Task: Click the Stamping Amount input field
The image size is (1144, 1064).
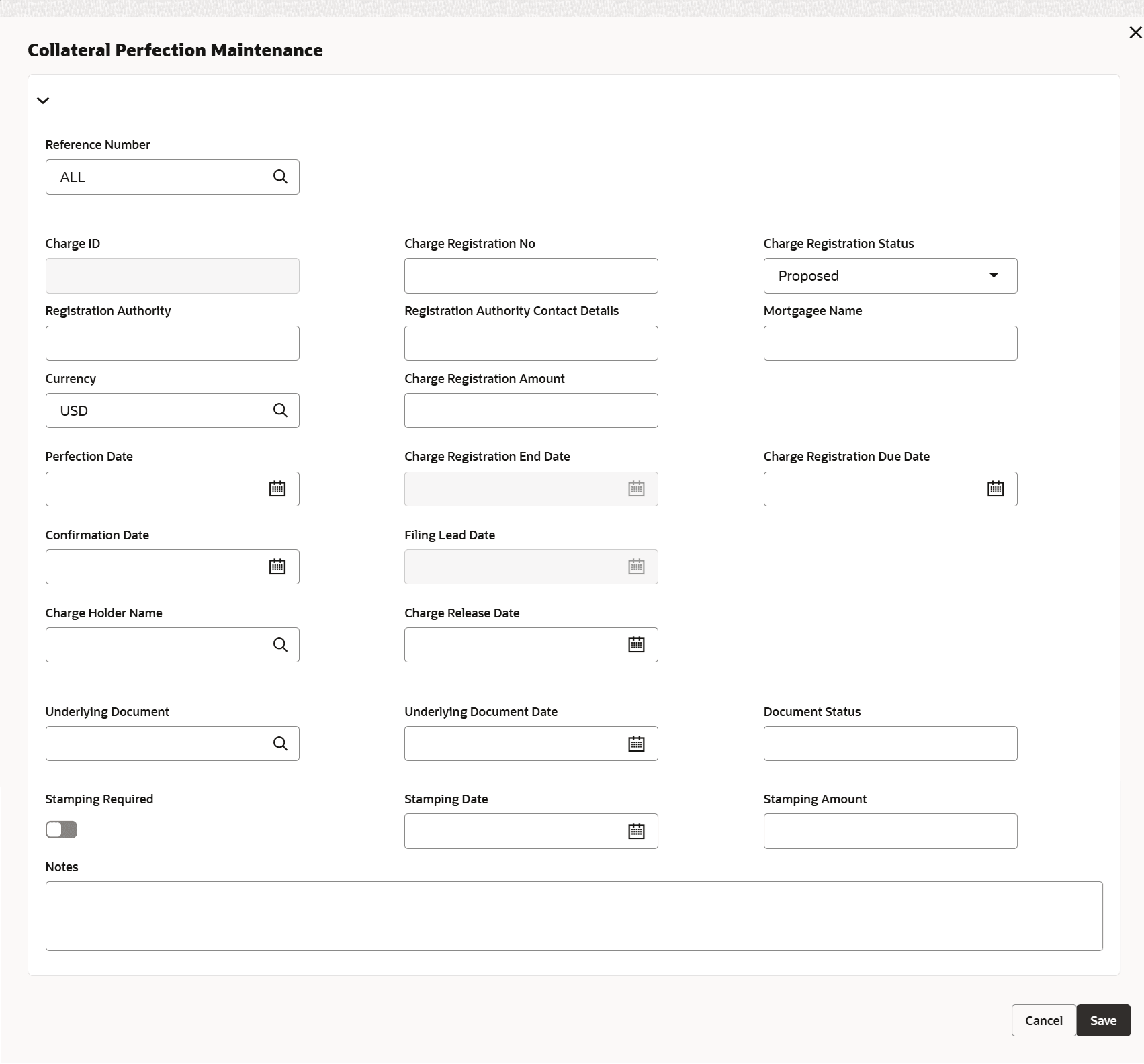Action: [x=890, y=832]
